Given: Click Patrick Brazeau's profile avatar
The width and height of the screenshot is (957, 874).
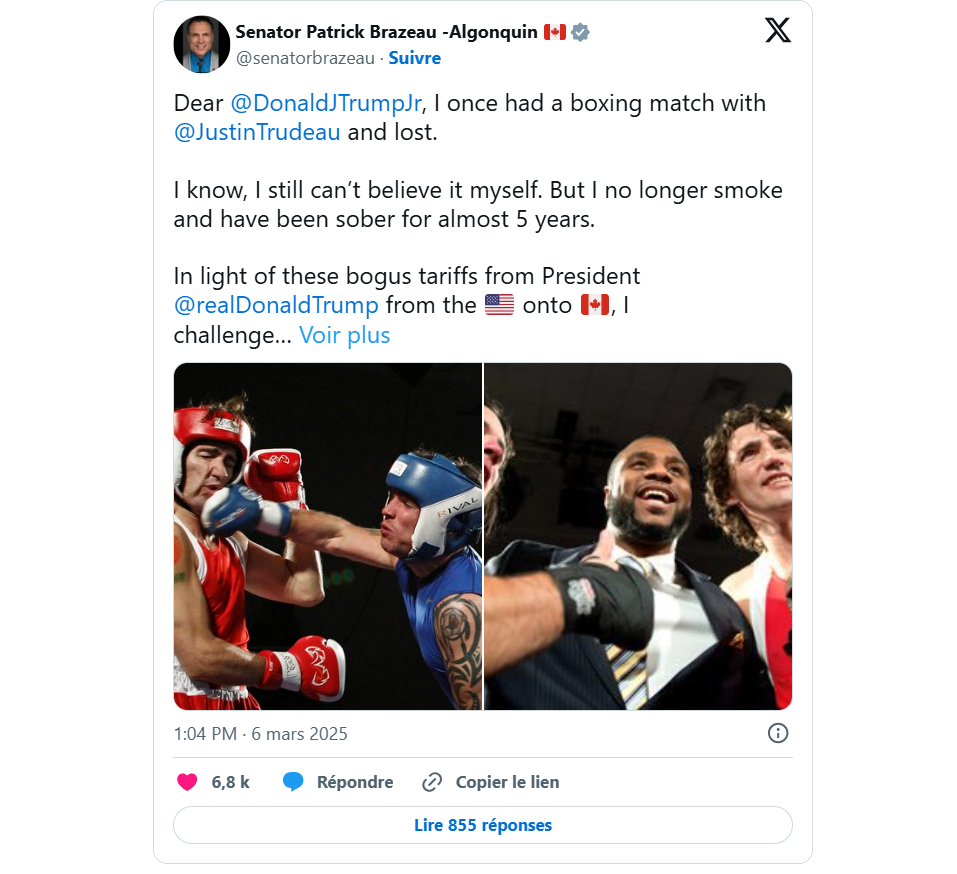Looking at the screenshot, I should click(x=202, y=44).
